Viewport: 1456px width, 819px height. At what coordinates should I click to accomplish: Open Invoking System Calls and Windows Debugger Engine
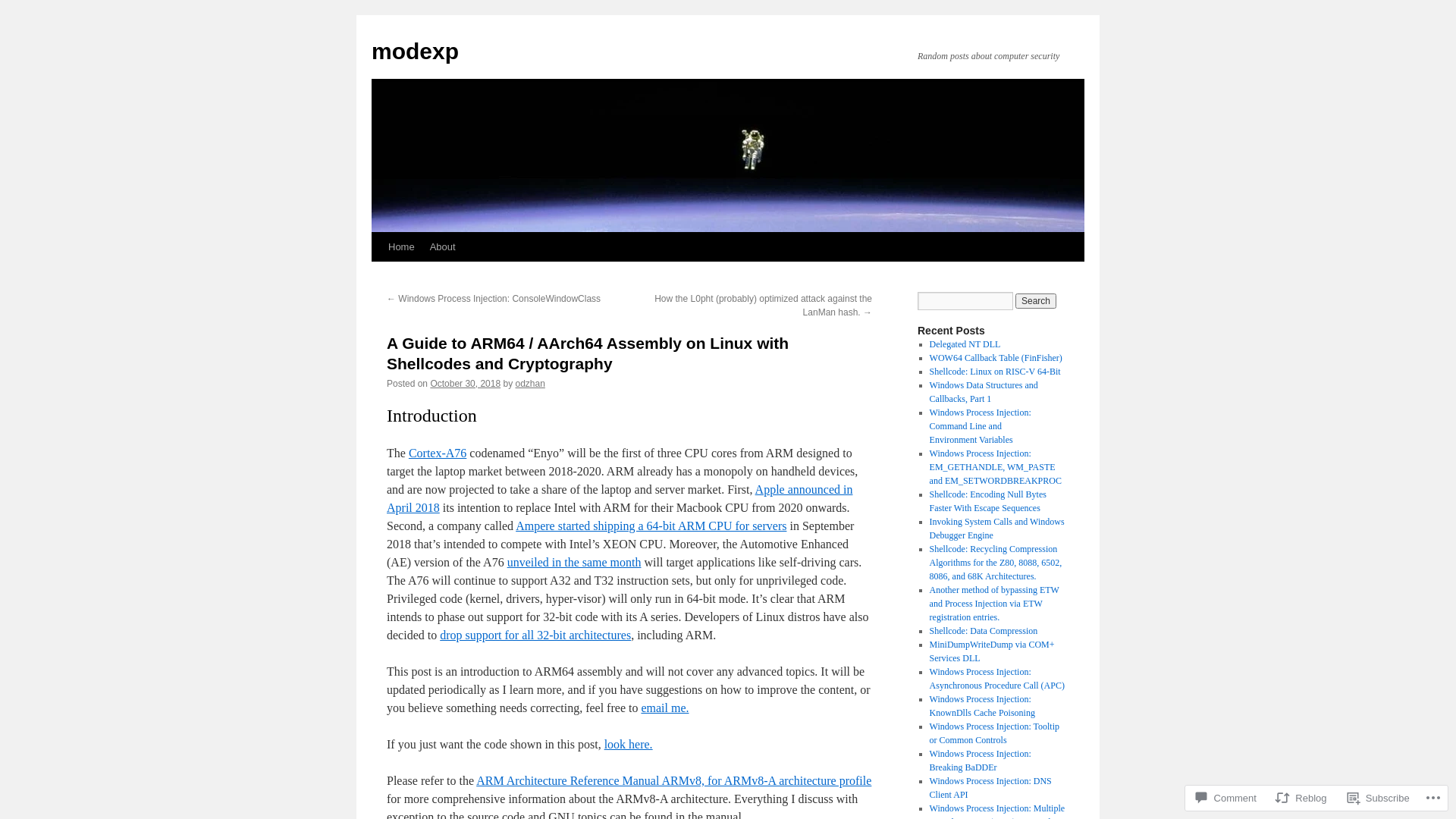coord(996,528)
